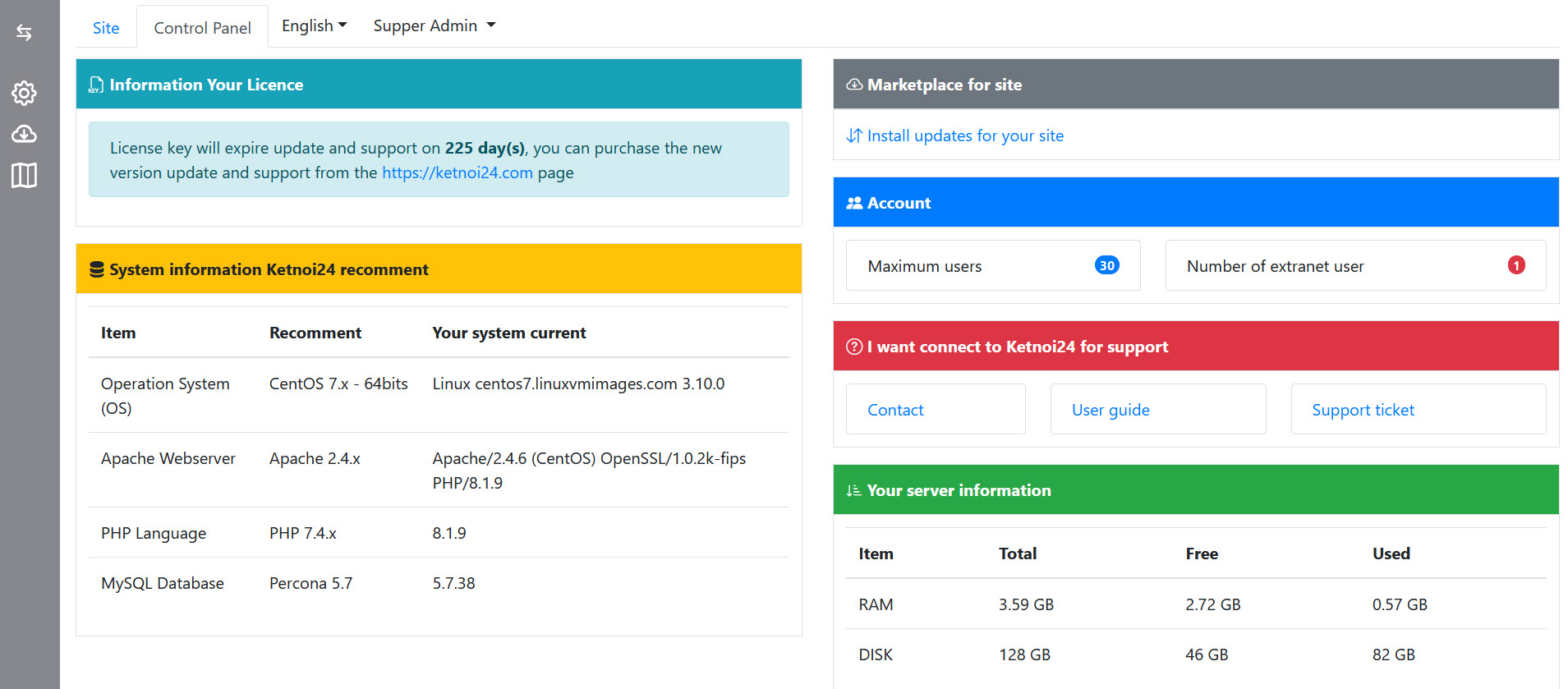Image resolution: width=1568 pixels, height=689 pixels.
Task: Click the 3.59 GB total RAM value
Action: 1026,604
